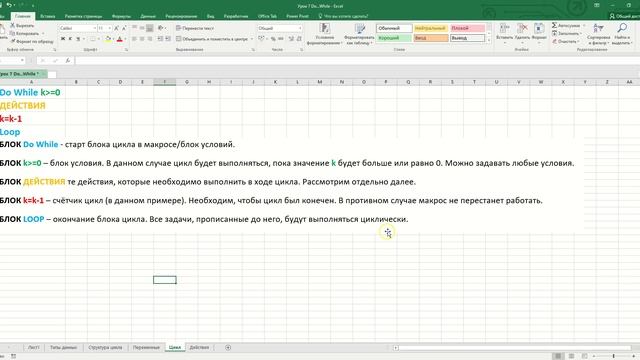The width and height of the screenshot is (640, 360).
Task: Click the zoom slider handle in status bar
Action: coord(613,356)
